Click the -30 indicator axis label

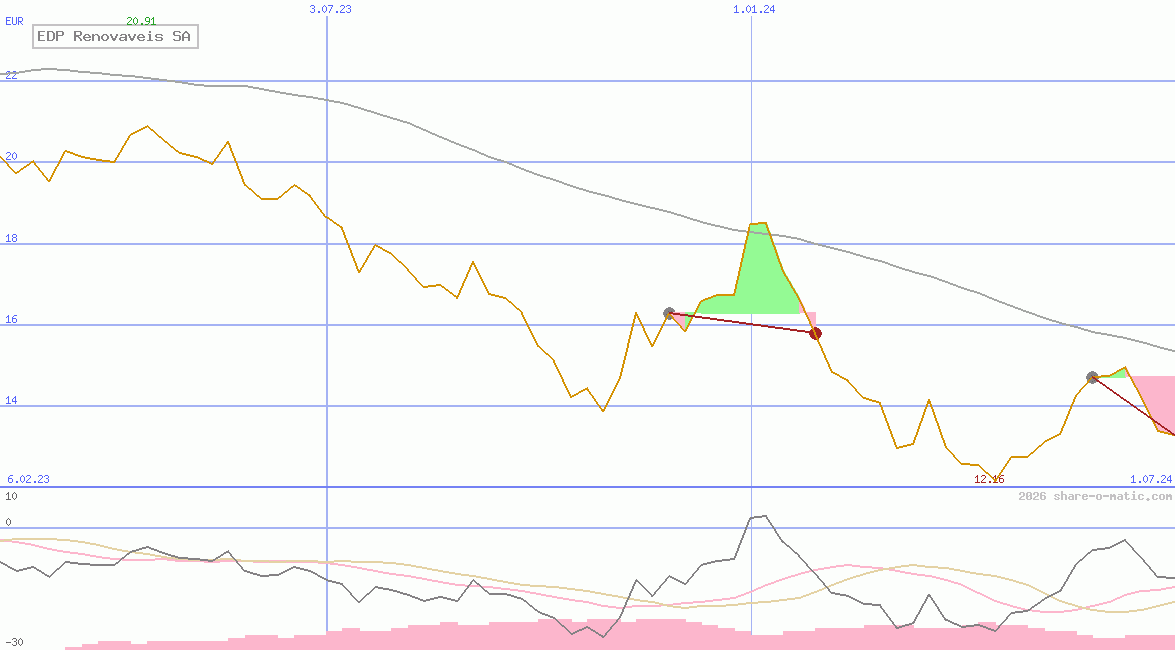(14, 642)
